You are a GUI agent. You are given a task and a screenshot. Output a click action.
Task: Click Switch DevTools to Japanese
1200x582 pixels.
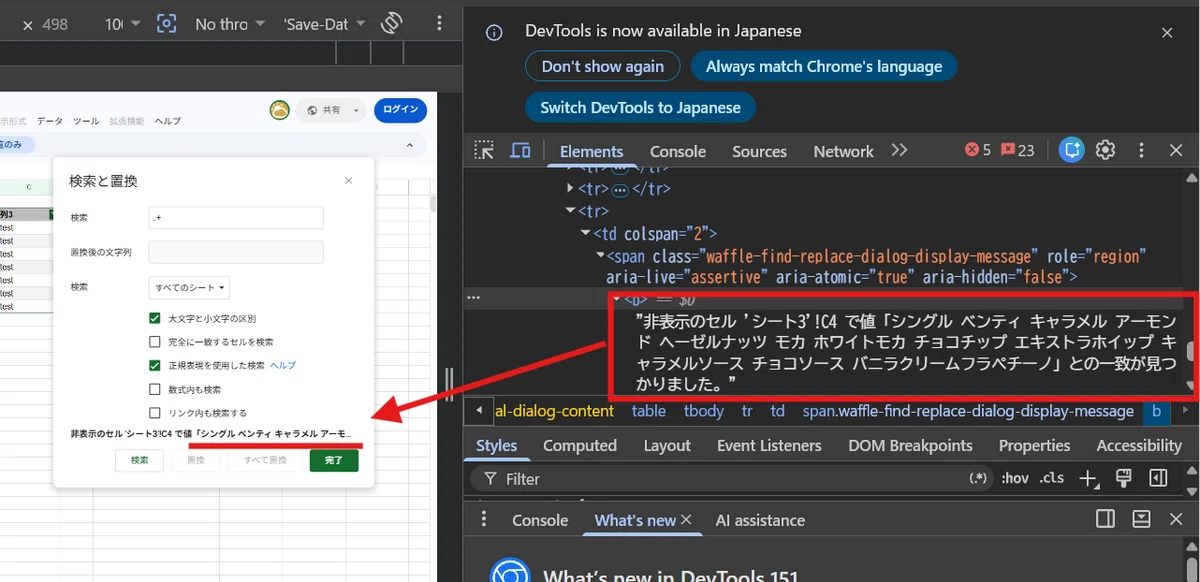point(641,107)
